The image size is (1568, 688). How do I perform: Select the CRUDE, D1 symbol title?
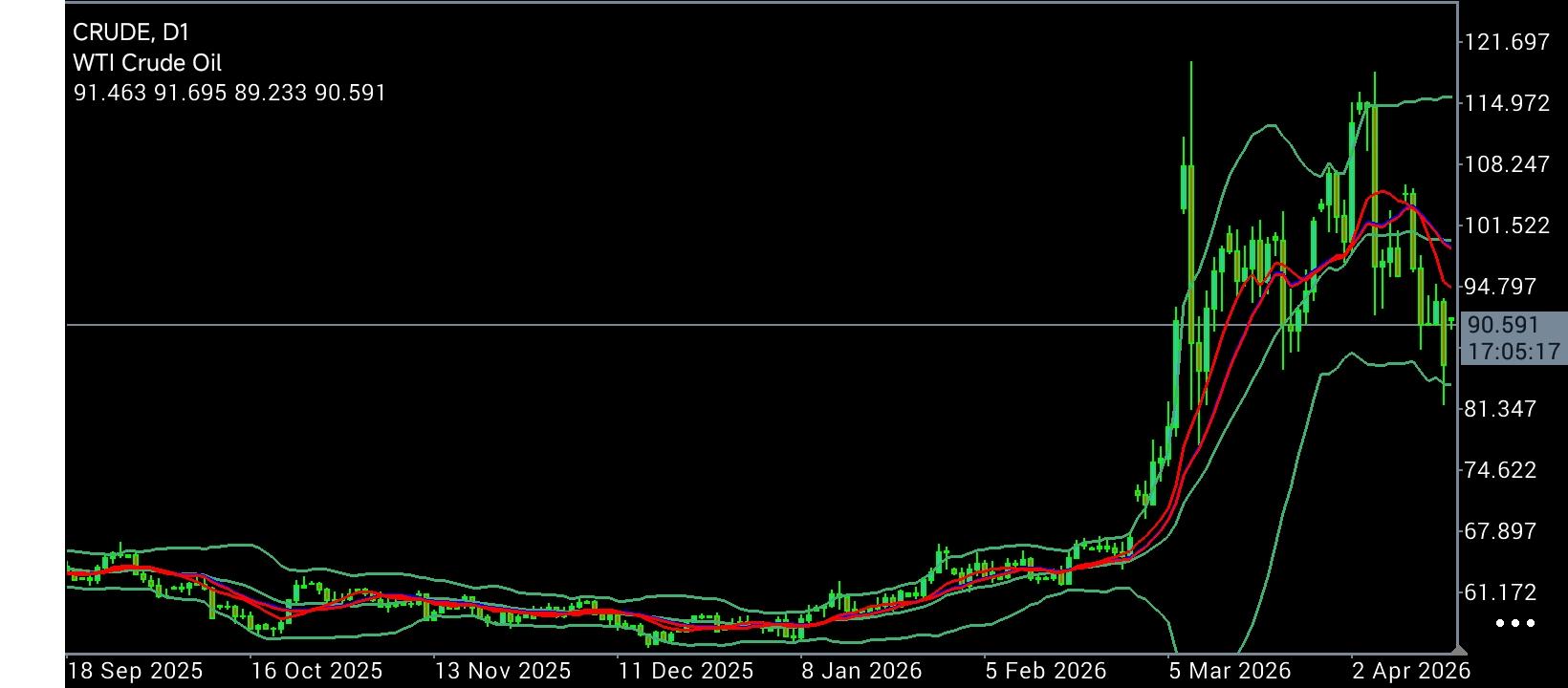pos(131,32)
